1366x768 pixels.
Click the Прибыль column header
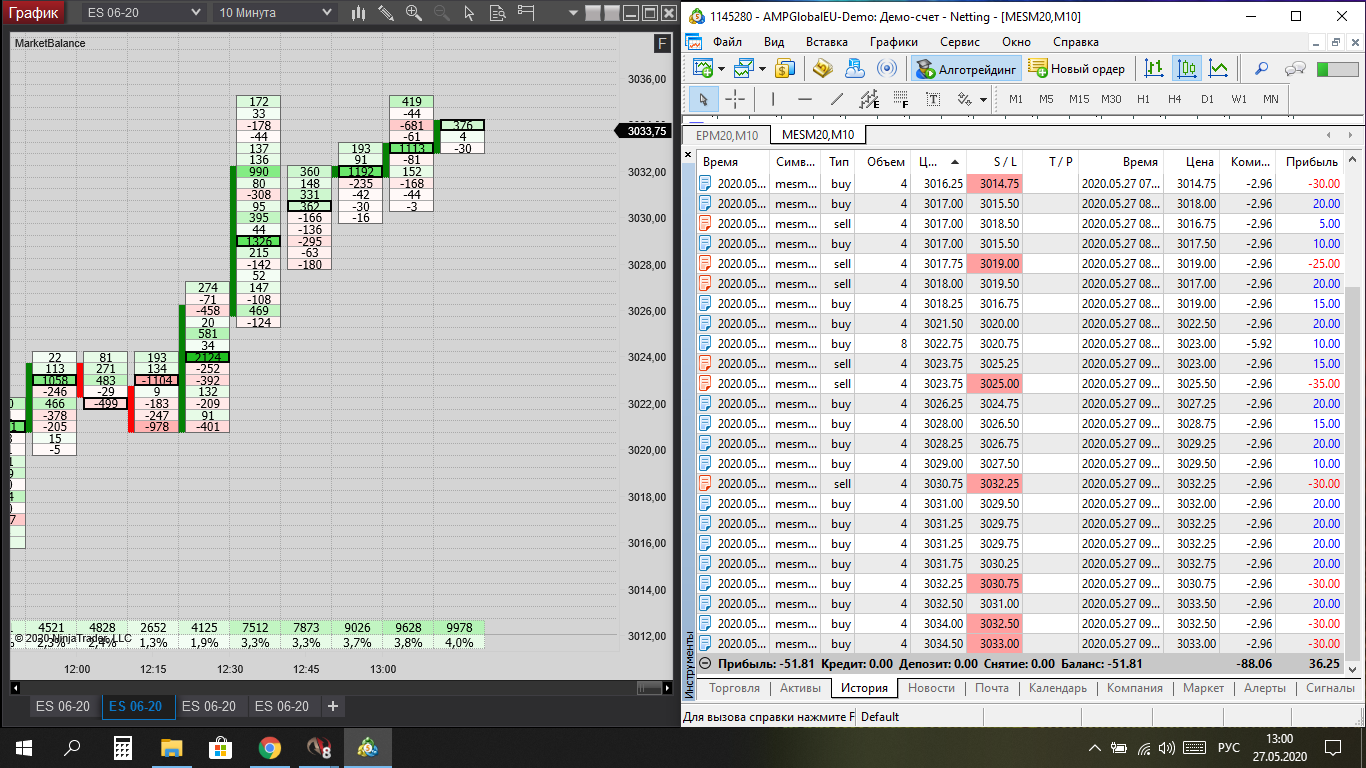pos(1312,161)
